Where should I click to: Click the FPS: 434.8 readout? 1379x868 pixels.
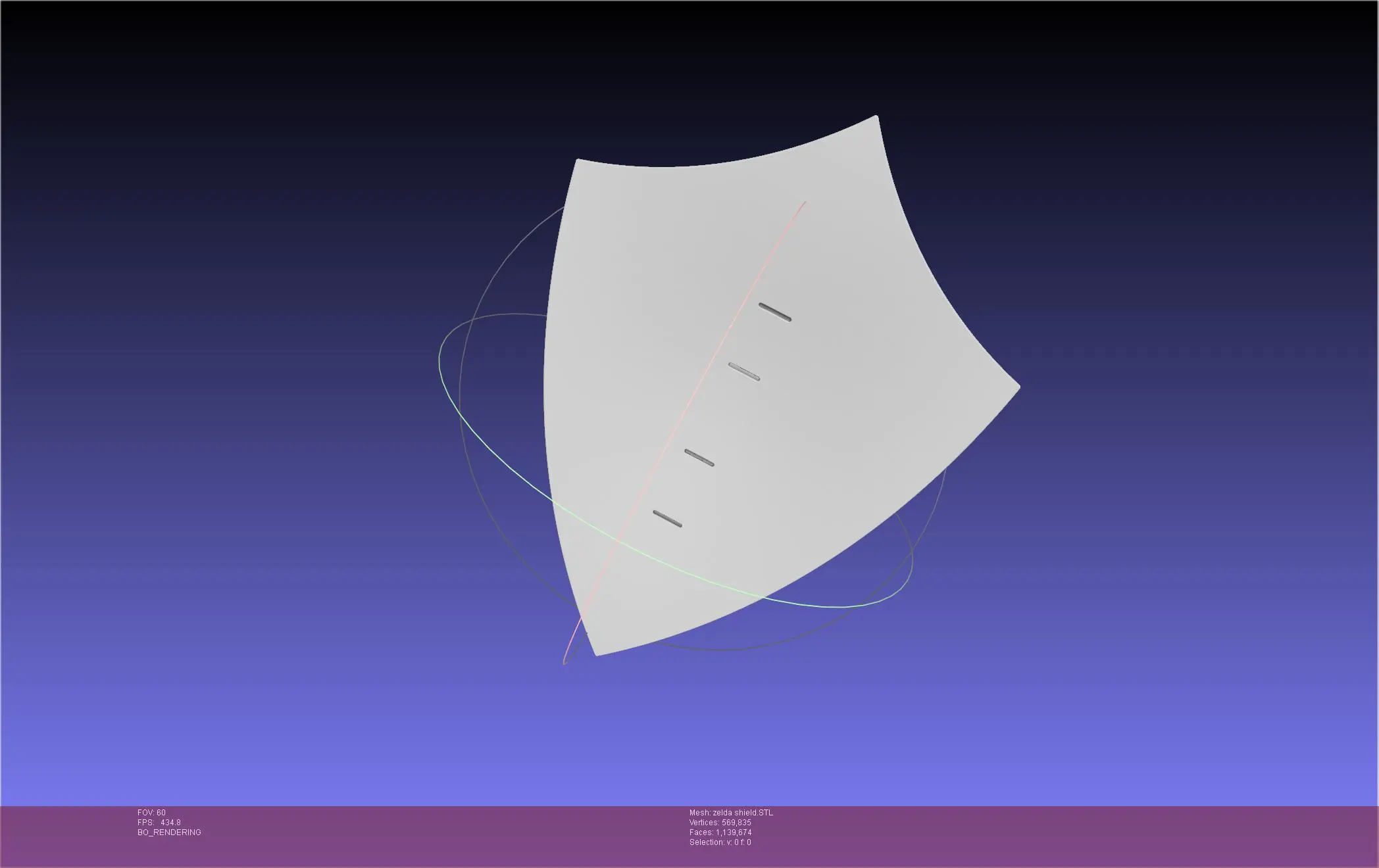[159, 823]
